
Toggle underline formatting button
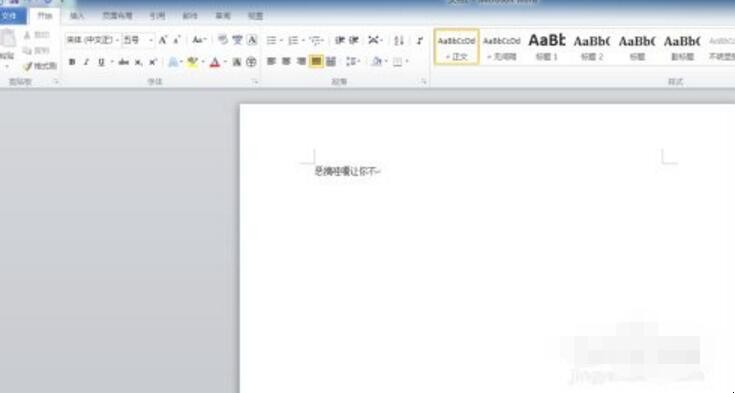[x=101, y=62]
